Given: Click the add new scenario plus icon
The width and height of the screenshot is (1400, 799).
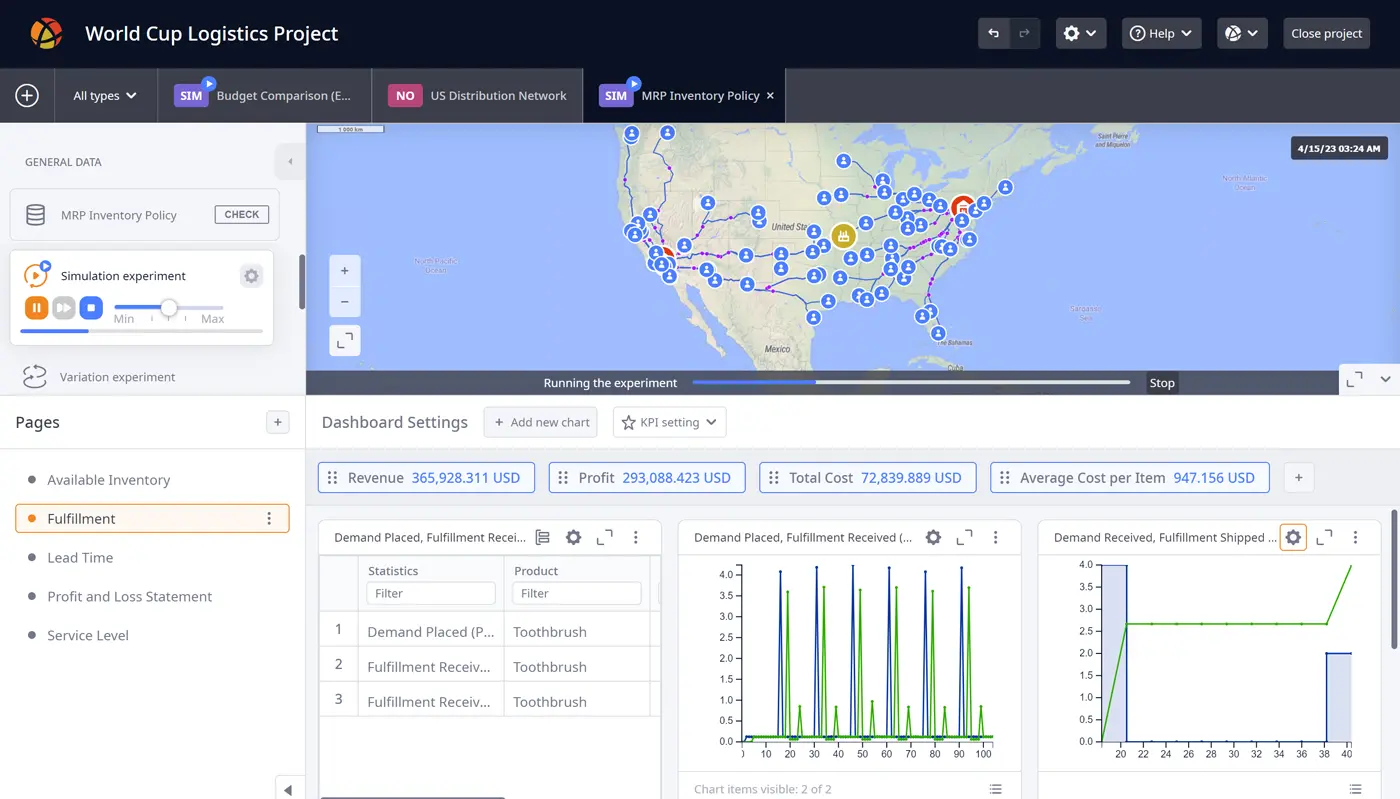Looking at the screenshot, I should point(27,96).
